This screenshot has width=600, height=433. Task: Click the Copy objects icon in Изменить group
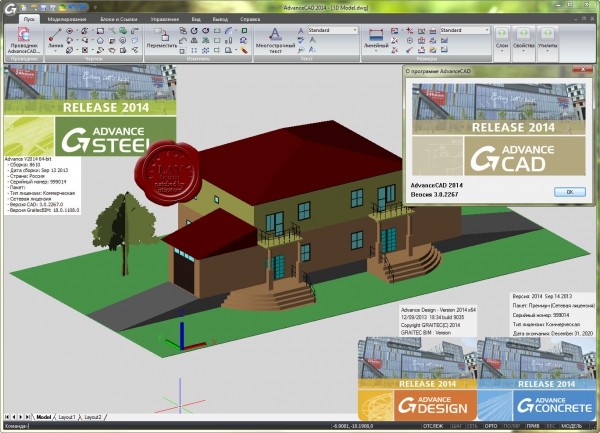[183, 31]
